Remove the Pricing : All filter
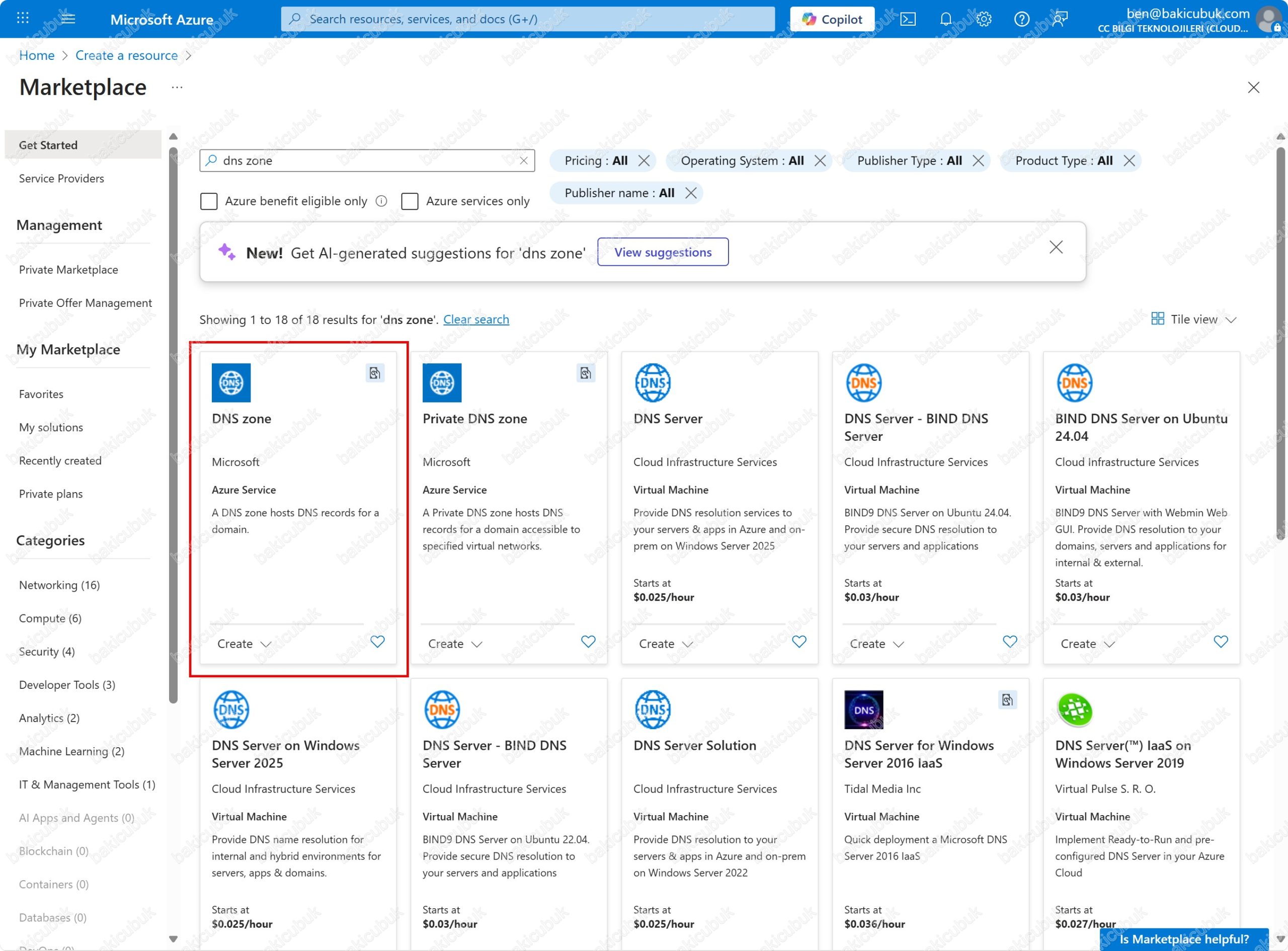Viewport: 1288px width, 951px height. 644,161
